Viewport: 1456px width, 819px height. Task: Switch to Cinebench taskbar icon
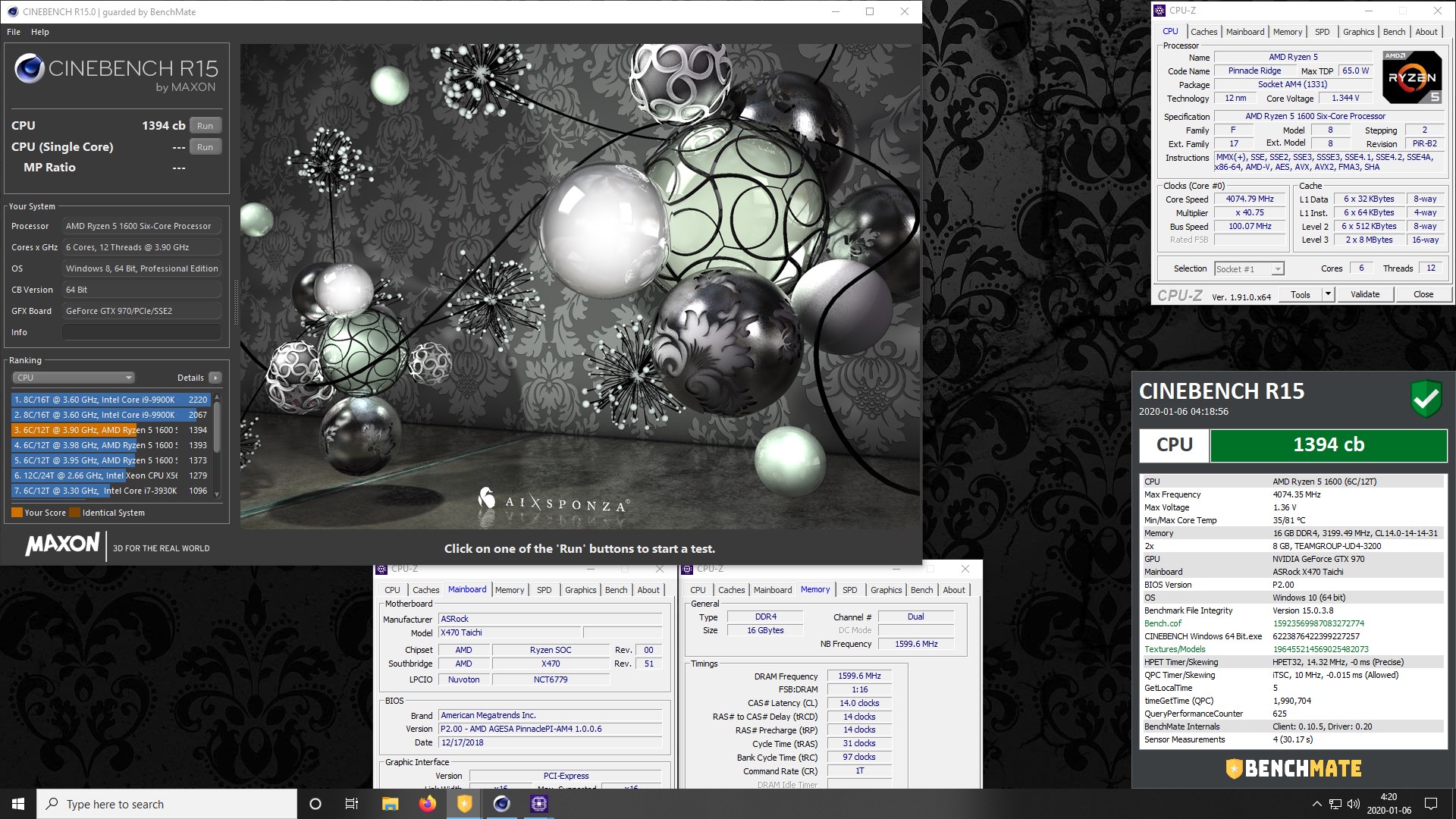tap(501, 804)
